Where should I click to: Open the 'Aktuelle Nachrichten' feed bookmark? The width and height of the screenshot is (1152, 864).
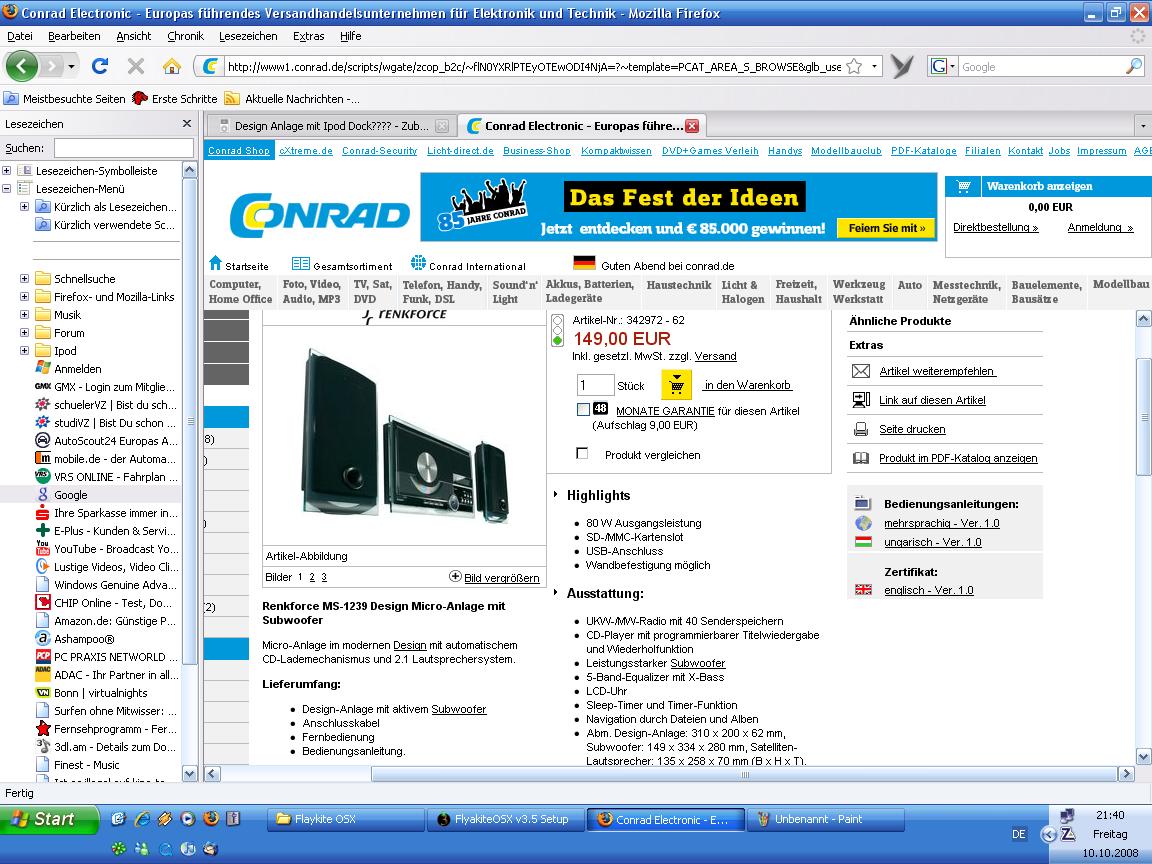tap(292, 98)
